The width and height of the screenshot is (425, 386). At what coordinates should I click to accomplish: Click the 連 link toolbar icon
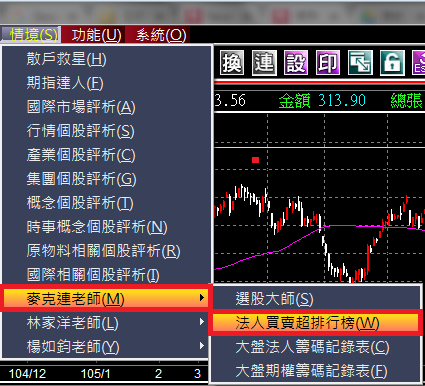[264, 63]
